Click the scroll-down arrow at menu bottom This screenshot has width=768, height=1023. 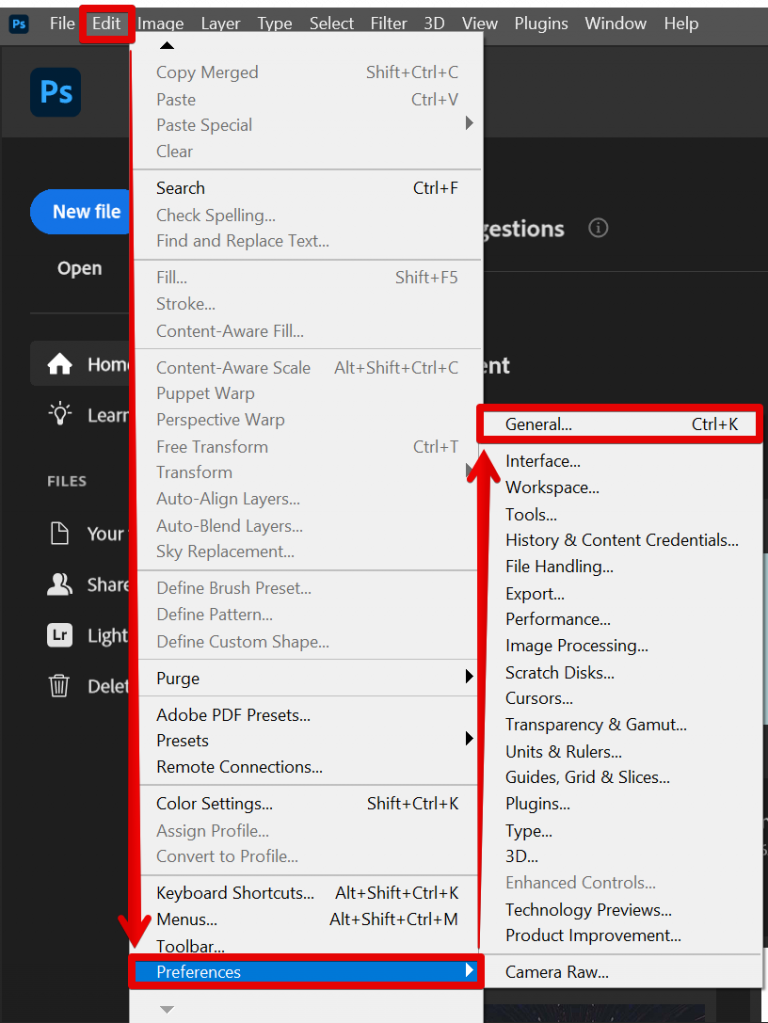(166, 1009)
